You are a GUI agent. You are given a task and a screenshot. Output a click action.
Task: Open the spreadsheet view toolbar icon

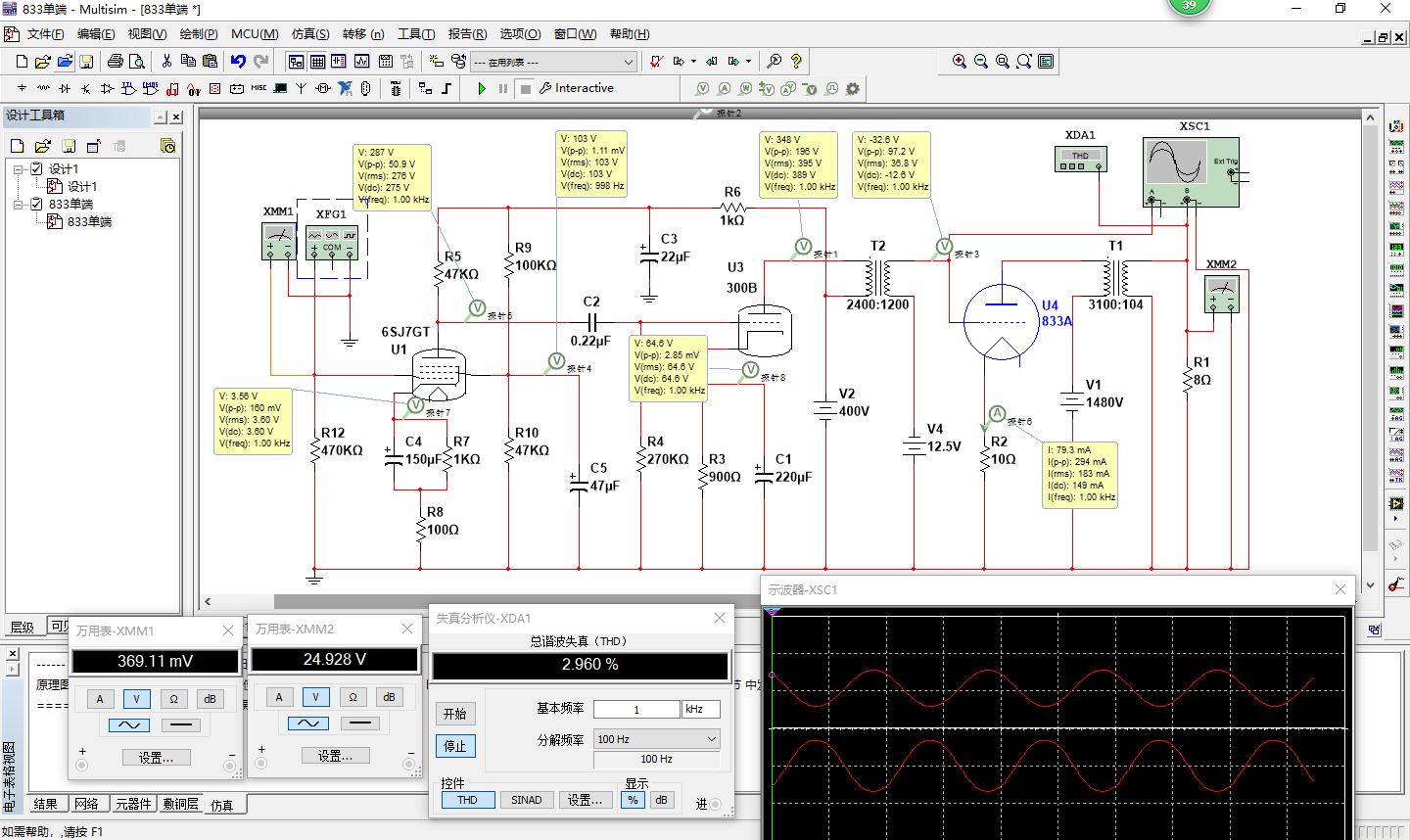click(317, 61)
